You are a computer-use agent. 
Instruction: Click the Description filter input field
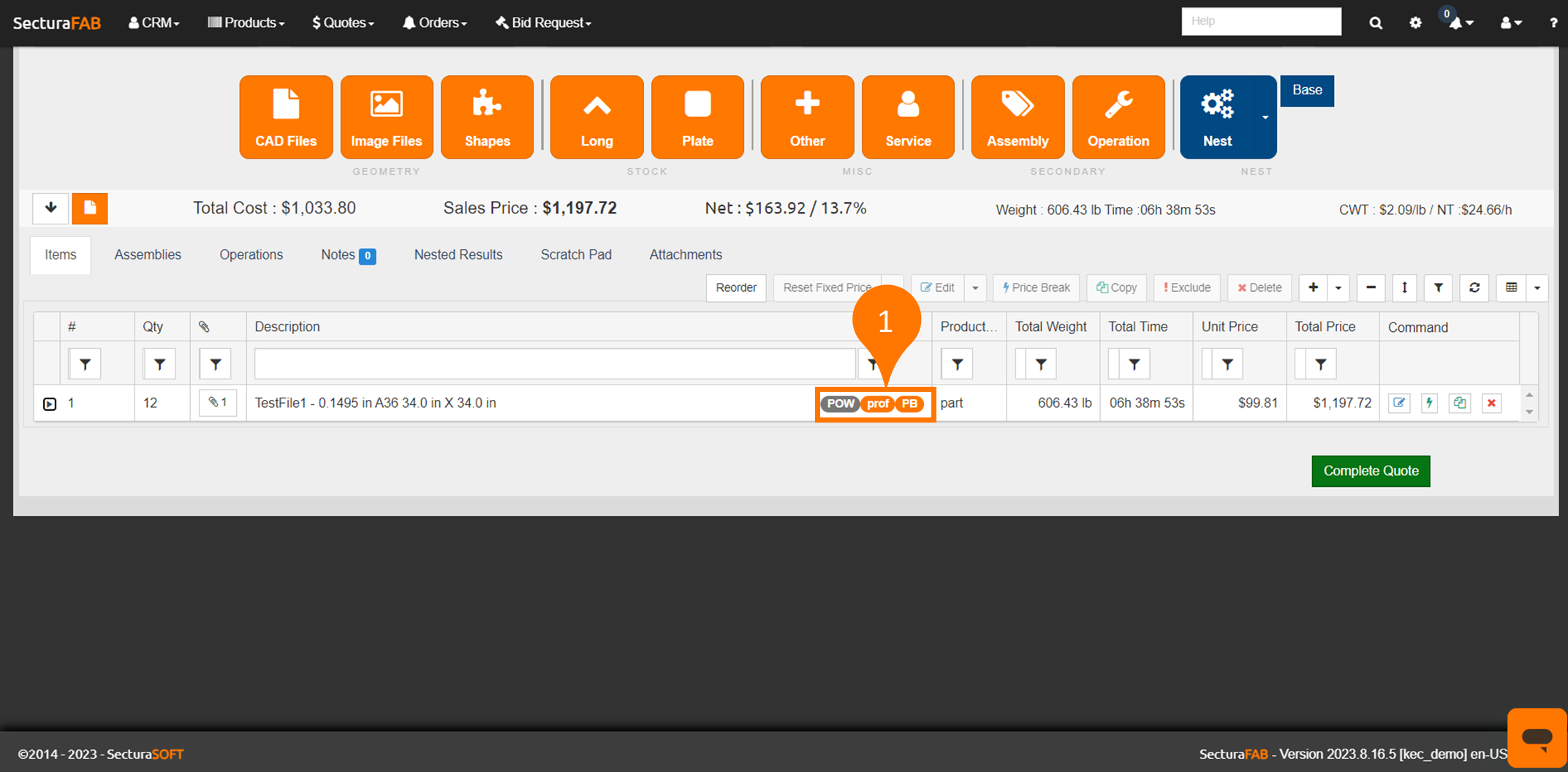(x=554, y=363)
